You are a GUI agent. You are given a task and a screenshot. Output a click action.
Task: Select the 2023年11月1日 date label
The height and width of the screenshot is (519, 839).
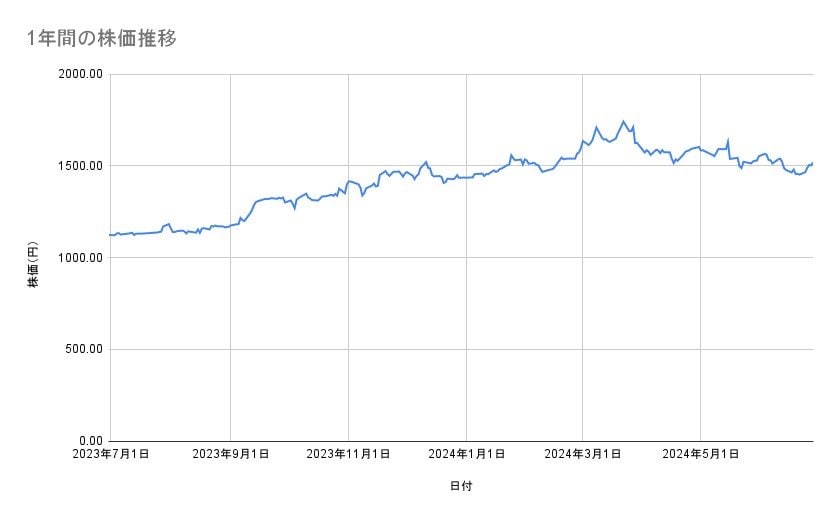[348, 454]
